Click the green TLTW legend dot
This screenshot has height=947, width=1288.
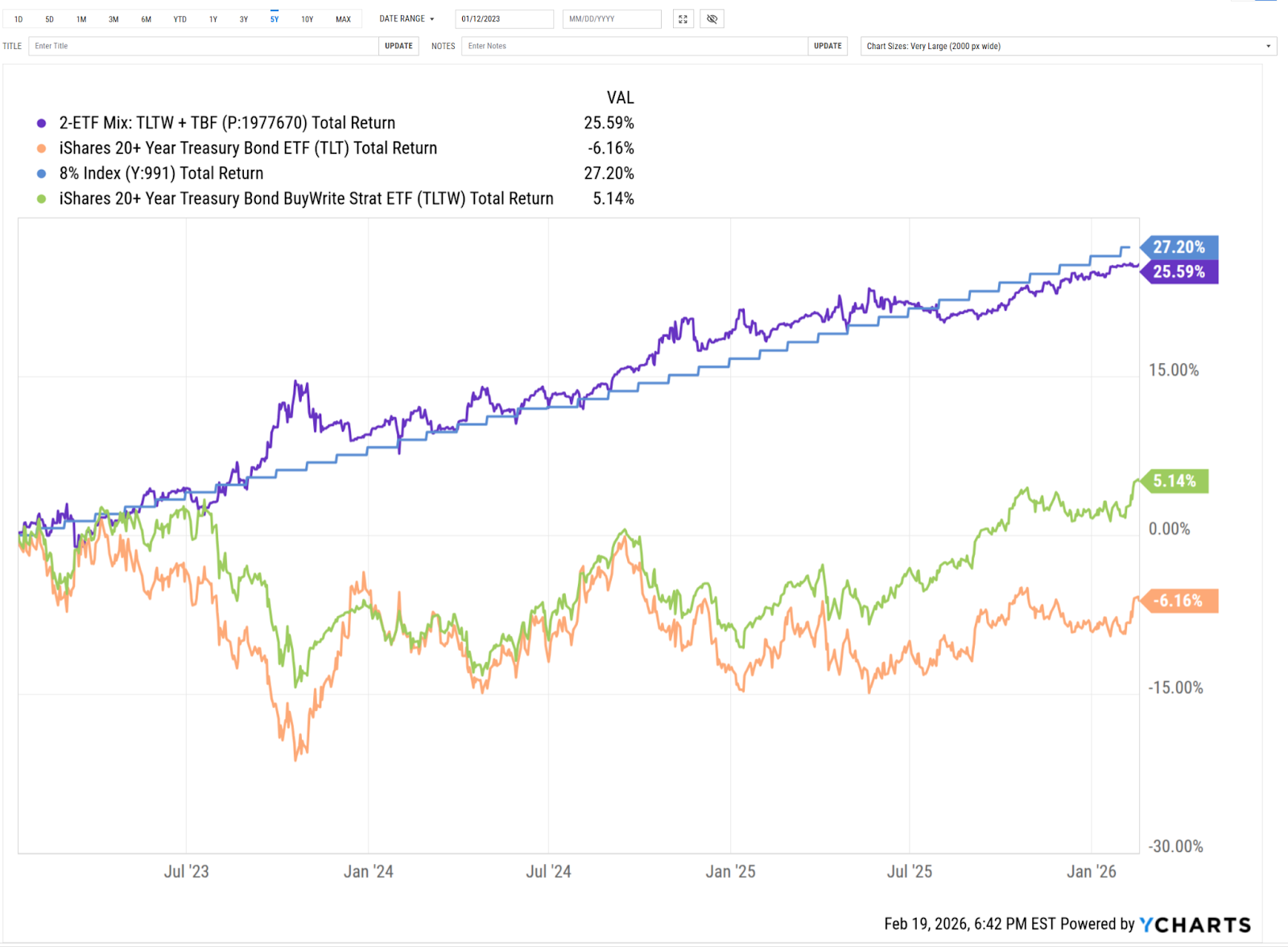42,199
